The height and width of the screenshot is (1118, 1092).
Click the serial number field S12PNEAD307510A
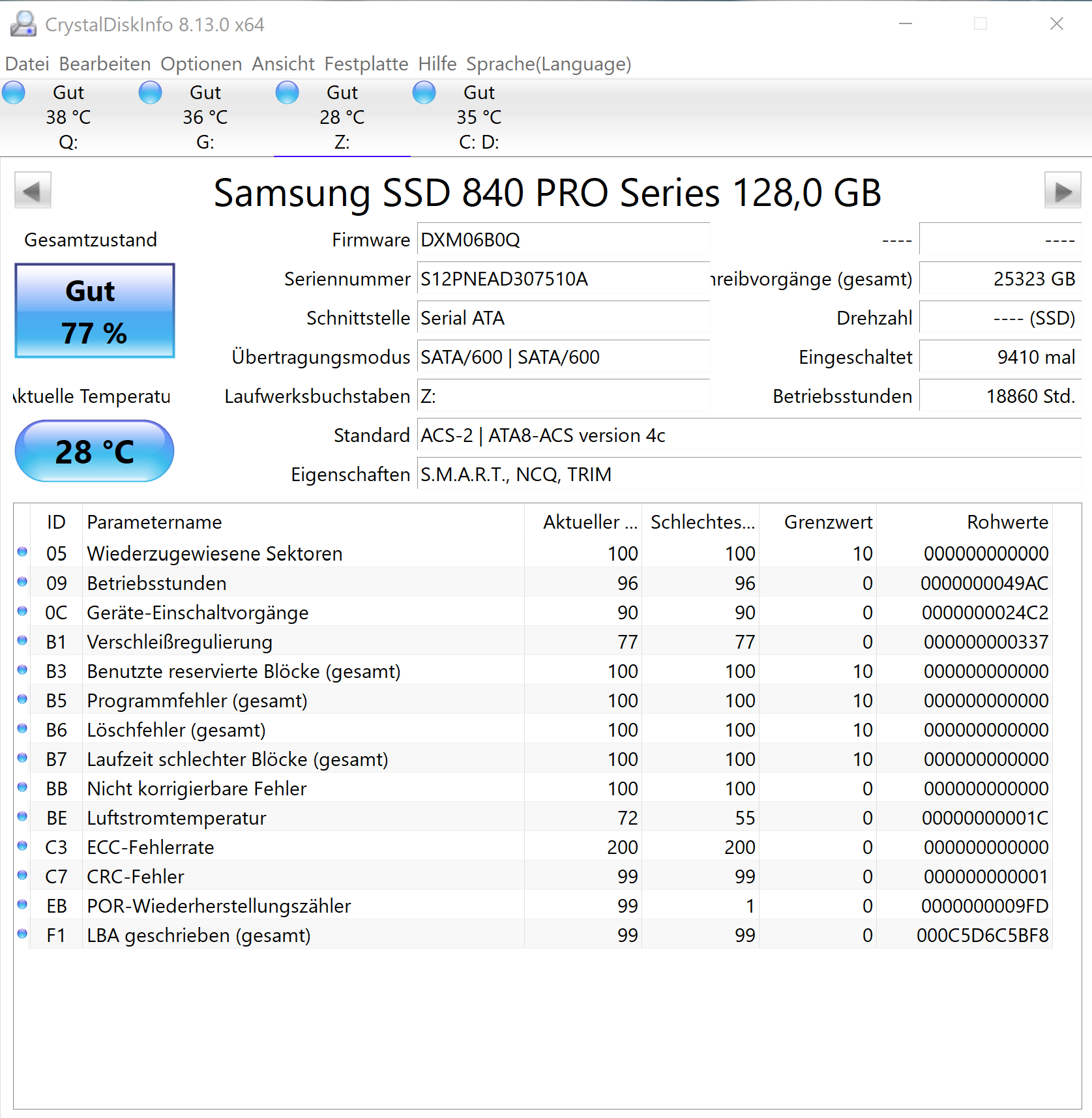tap(563, 278)
